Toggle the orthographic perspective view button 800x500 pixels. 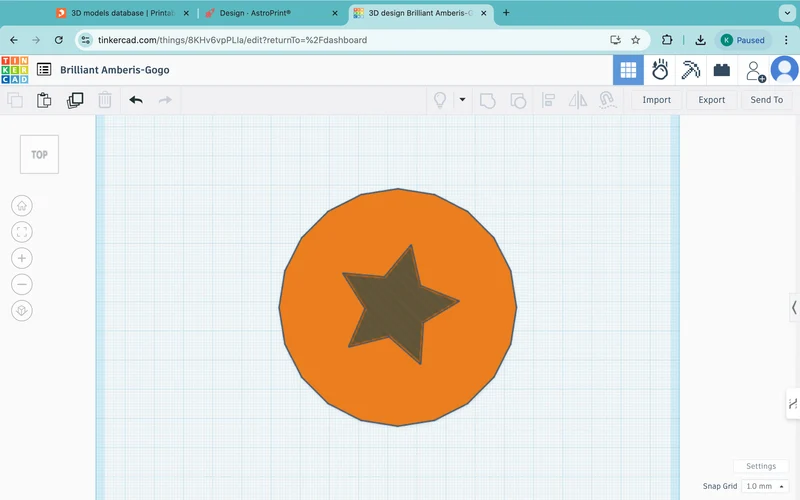click(22, 310)
